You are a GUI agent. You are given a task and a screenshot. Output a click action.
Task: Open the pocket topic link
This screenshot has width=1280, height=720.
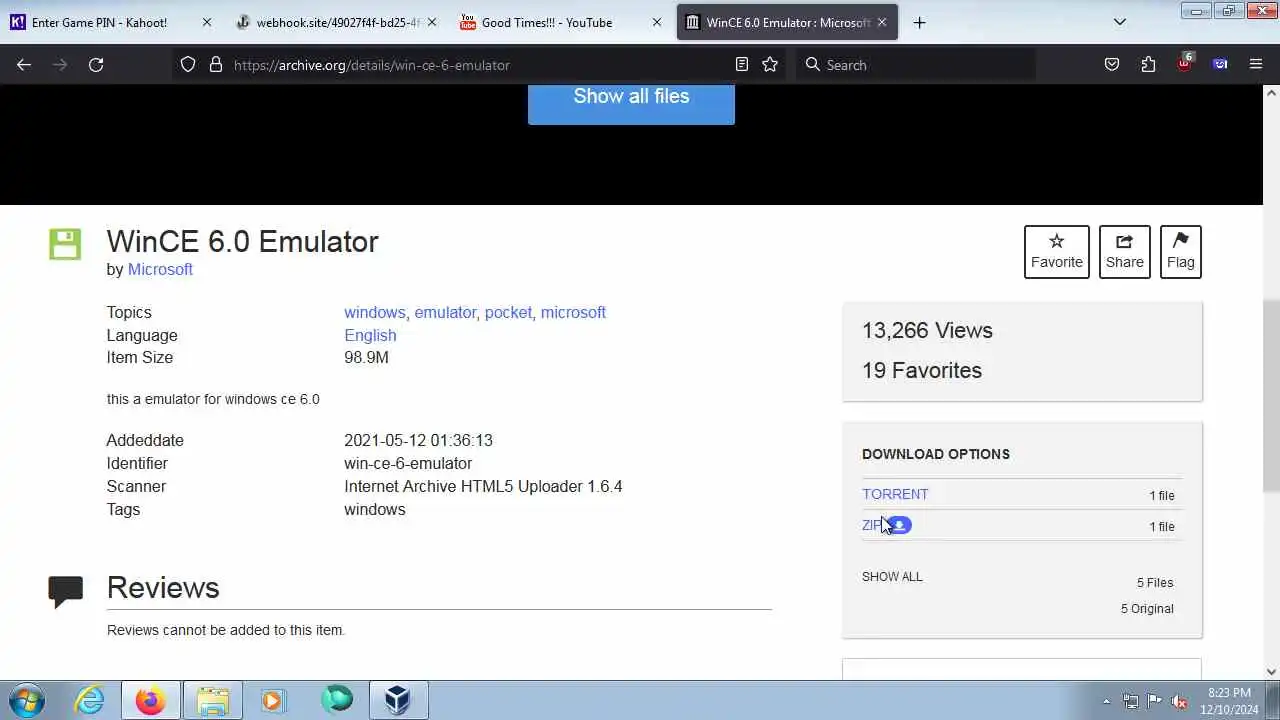click(x=508, y=312)
